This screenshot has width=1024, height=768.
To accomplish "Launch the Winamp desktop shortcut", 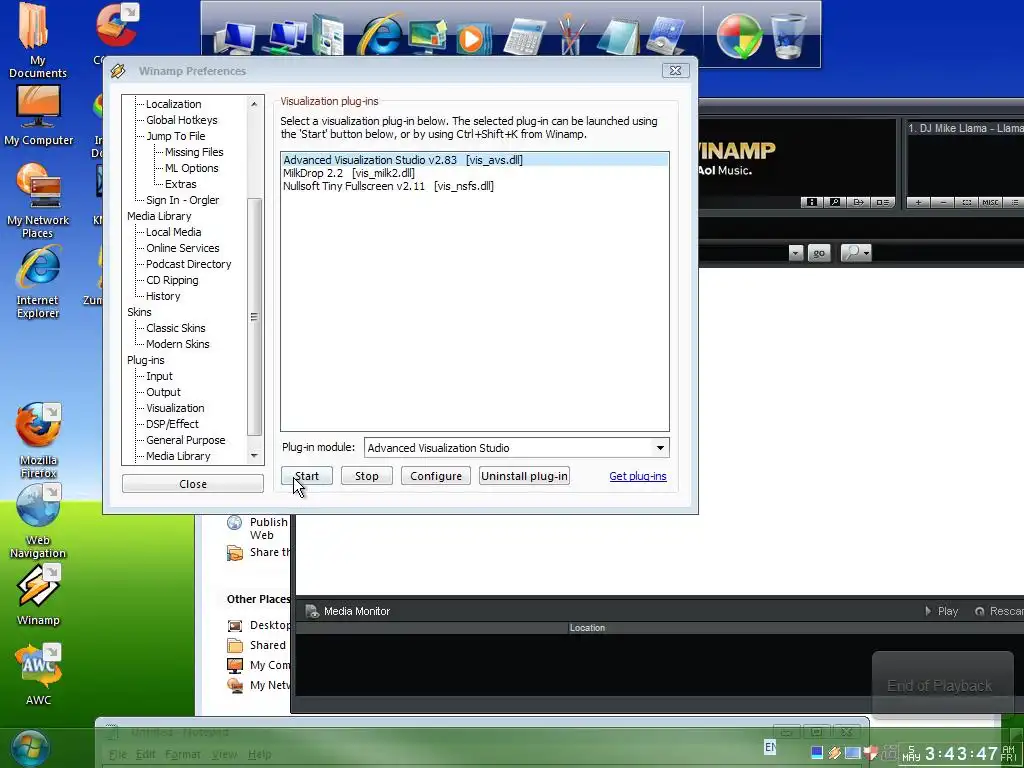I will 38,596.
